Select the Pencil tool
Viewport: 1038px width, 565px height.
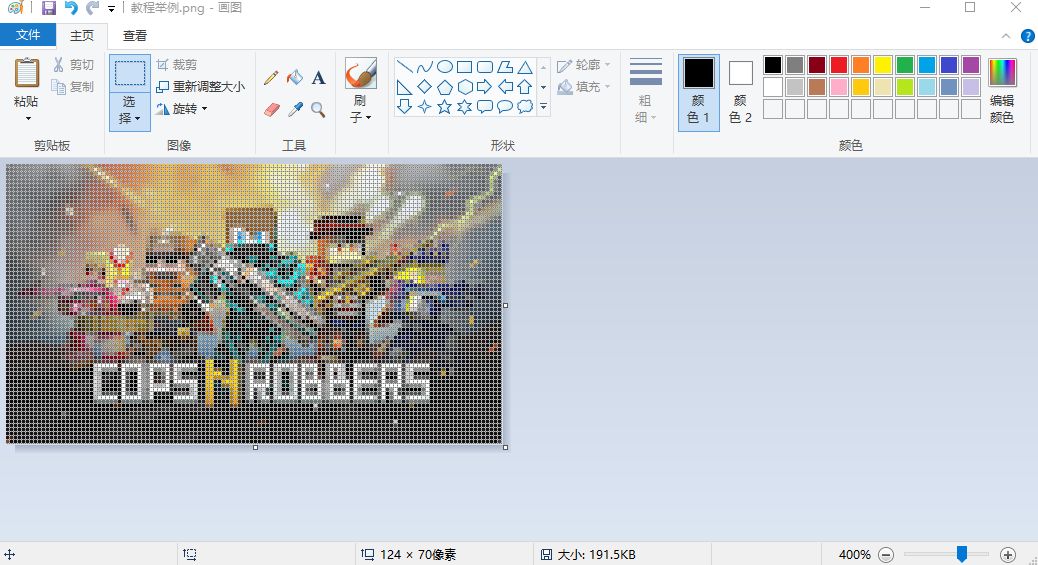coord(271,78)
